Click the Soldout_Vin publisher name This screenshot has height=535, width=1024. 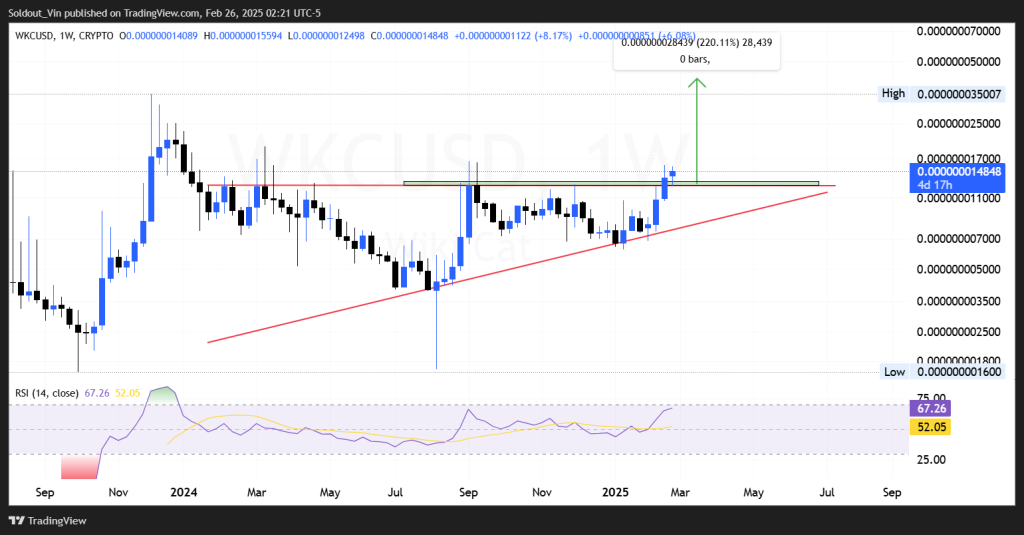coord(36,11)
